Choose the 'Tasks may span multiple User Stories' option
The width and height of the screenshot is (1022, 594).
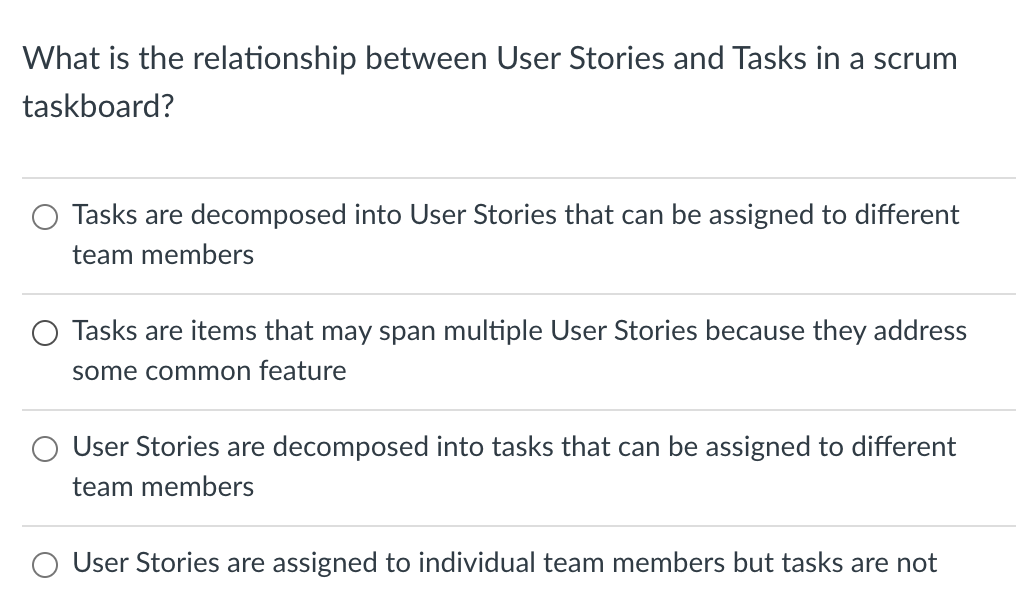point(44,333)
